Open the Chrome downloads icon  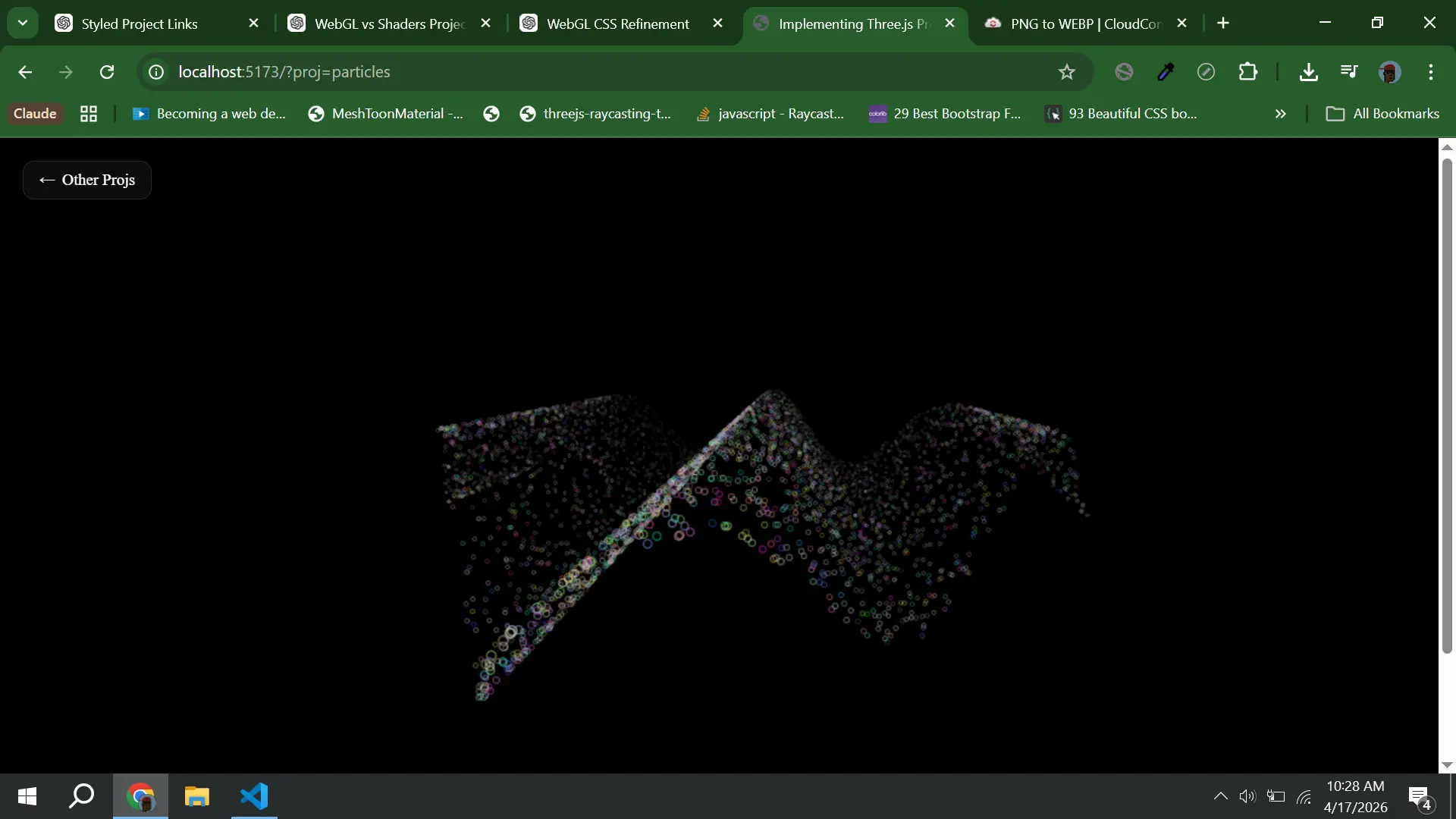point(1308,72)
